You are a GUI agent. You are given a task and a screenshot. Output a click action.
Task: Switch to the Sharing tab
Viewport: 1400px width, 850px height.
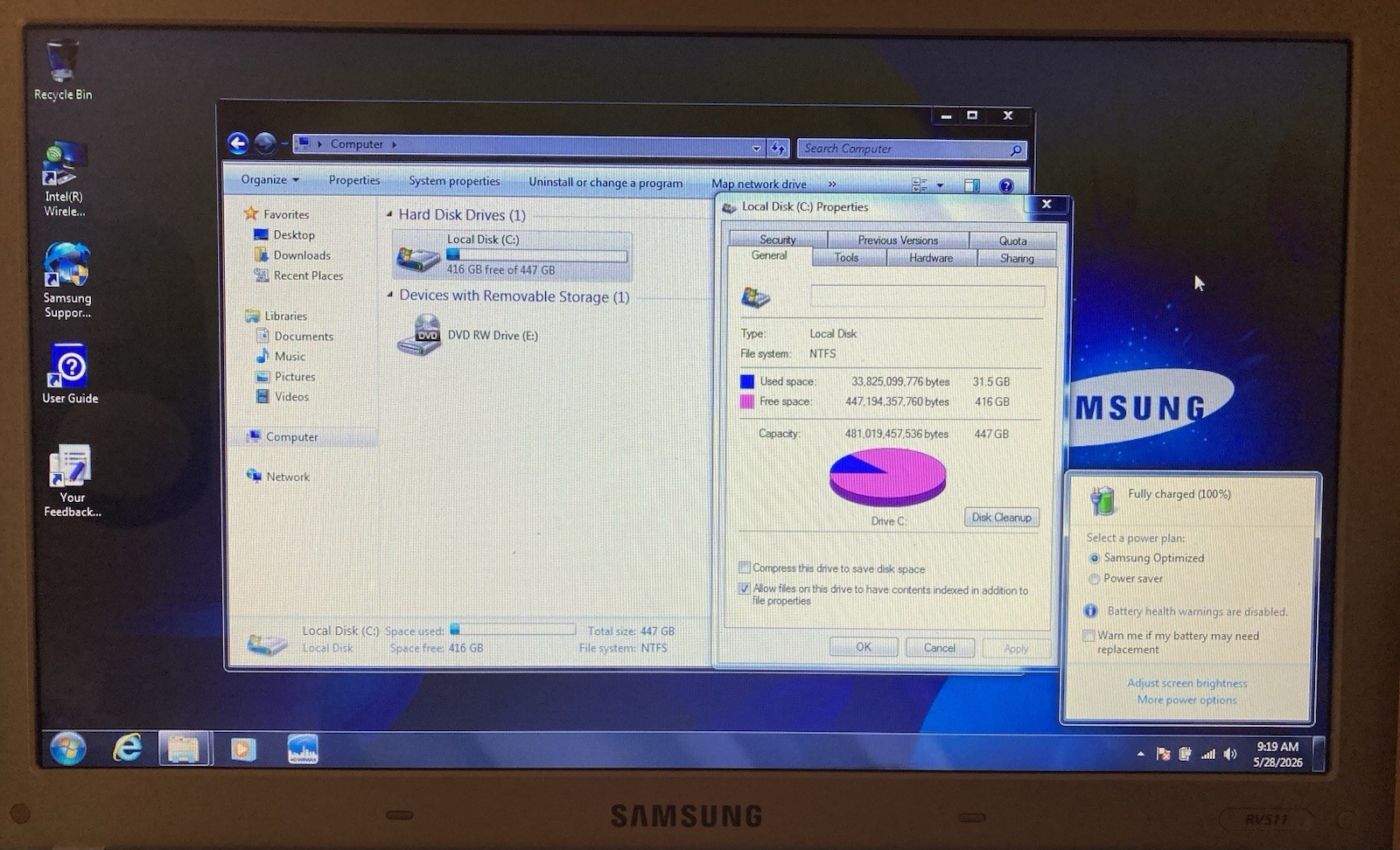click(1017, 258)
